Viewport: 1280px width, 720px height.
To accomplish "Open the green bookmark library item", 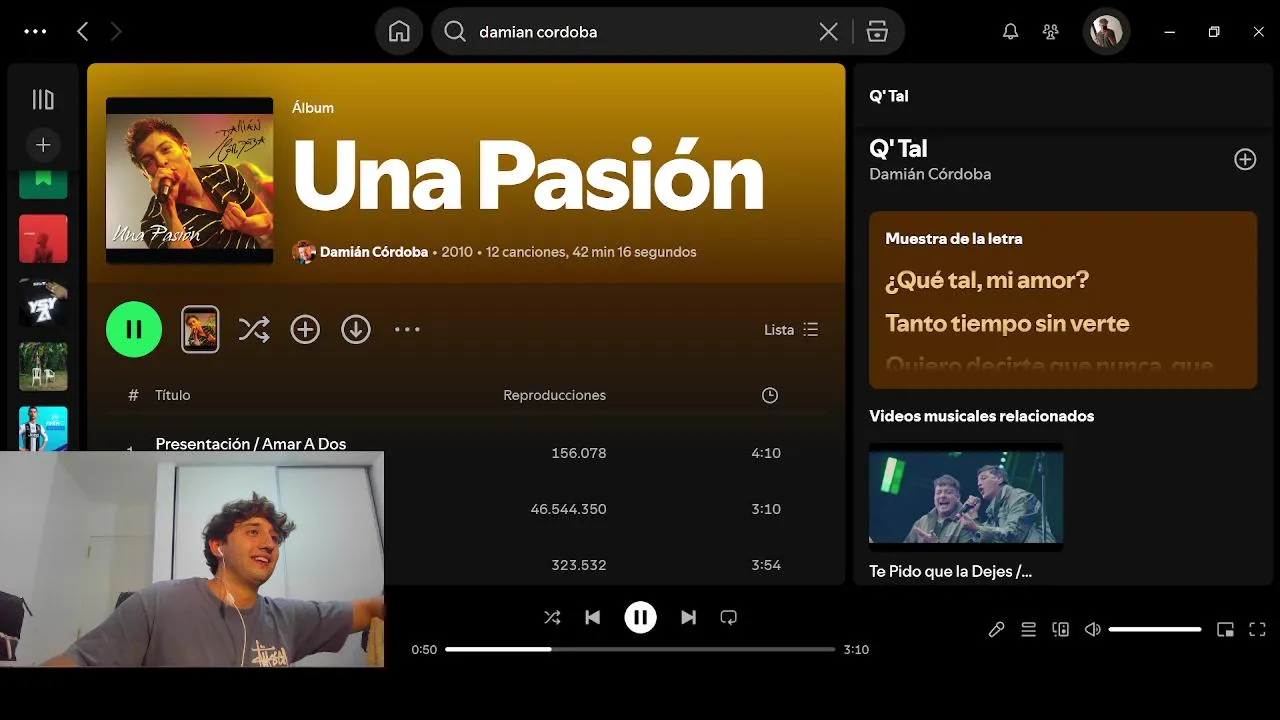I will click(x=43, y=183).
